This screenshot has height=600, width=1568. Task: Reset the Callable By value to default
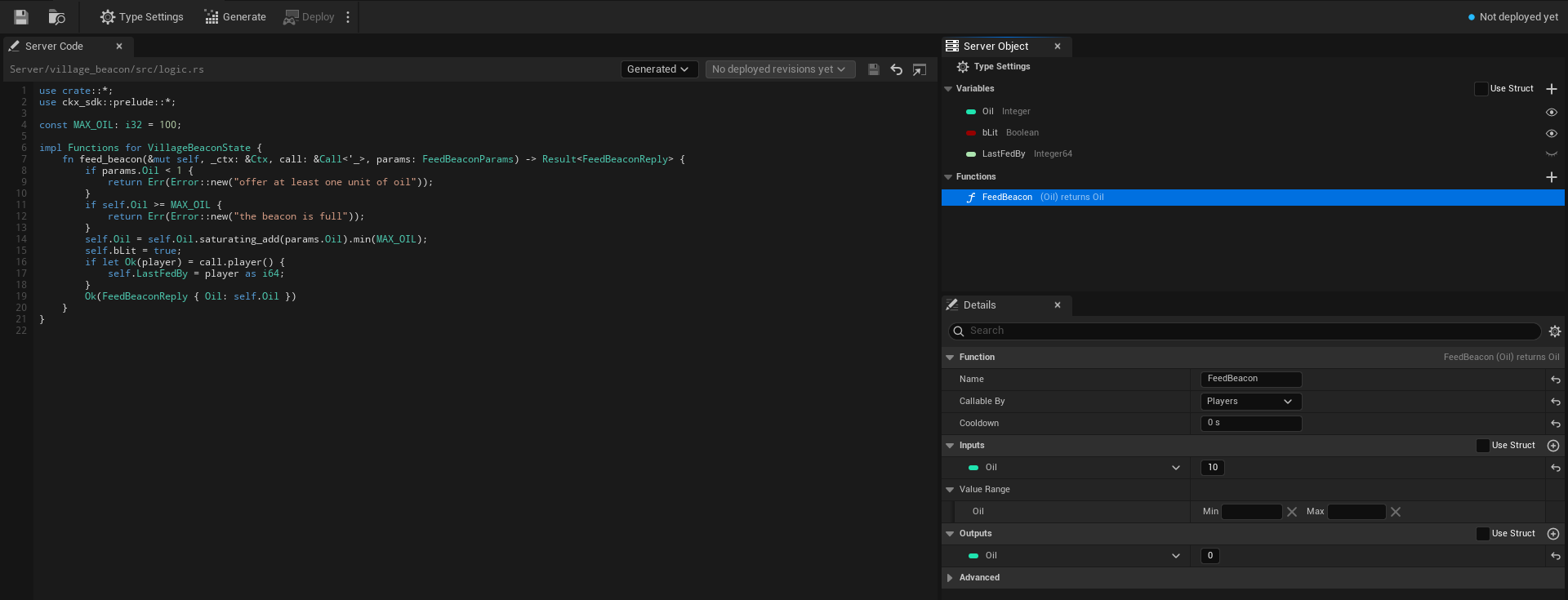pyautogui.click(x=1555, y=402)
